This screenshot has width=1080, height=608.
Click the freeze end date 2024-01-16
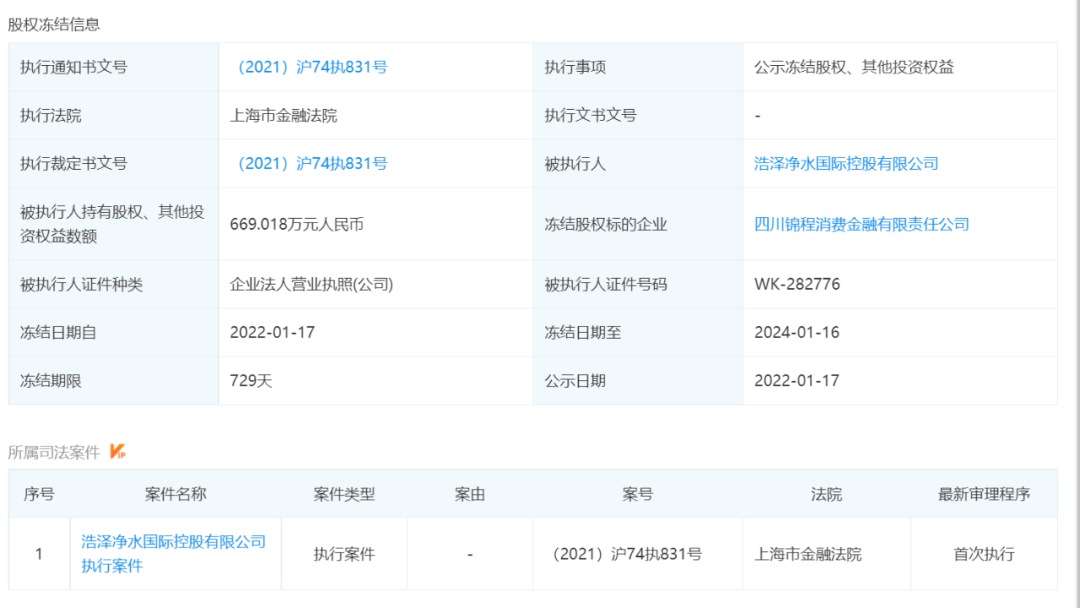click(x=797, y=332)
